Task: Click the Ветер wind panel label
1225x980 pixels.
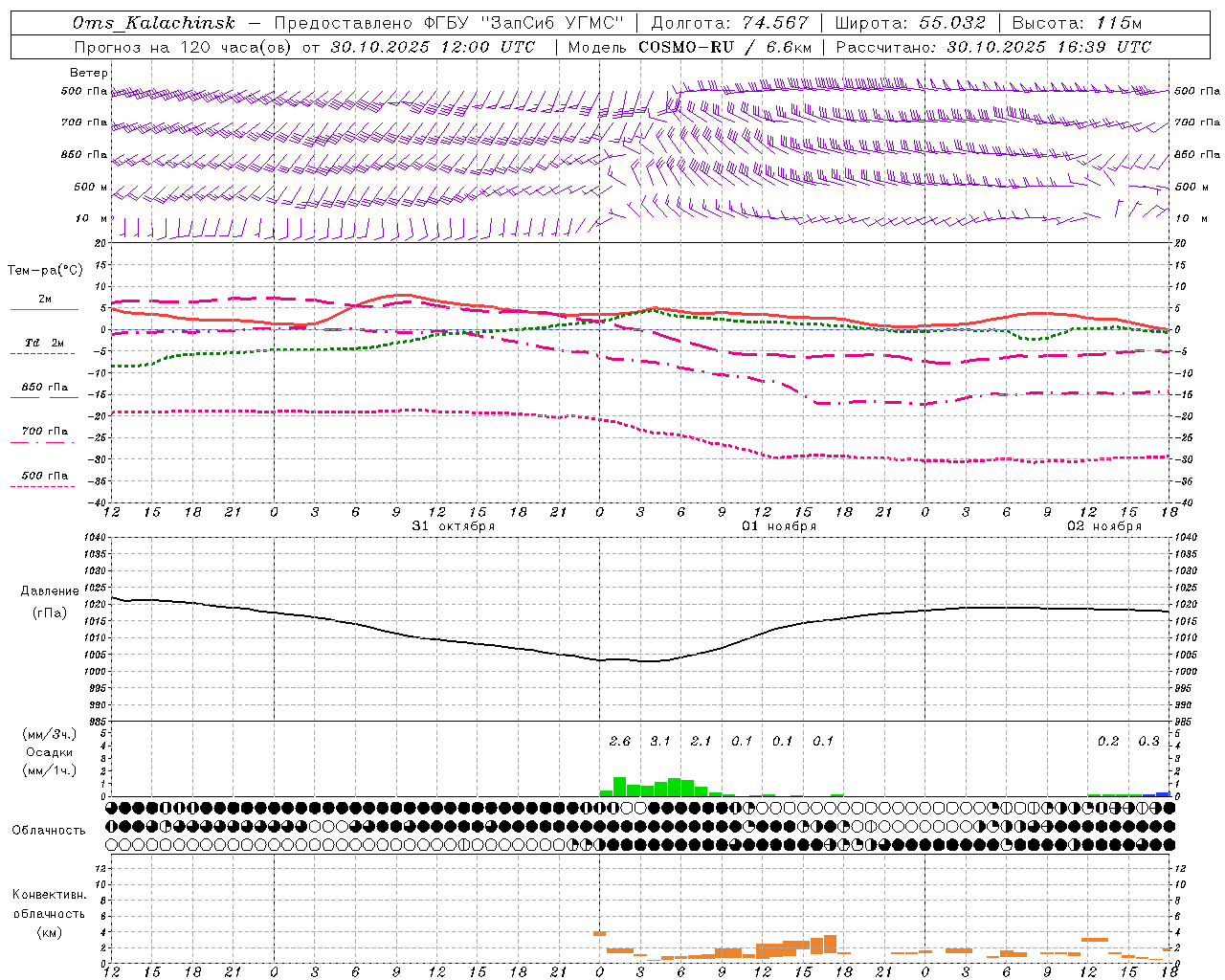Action: [89, 73]
